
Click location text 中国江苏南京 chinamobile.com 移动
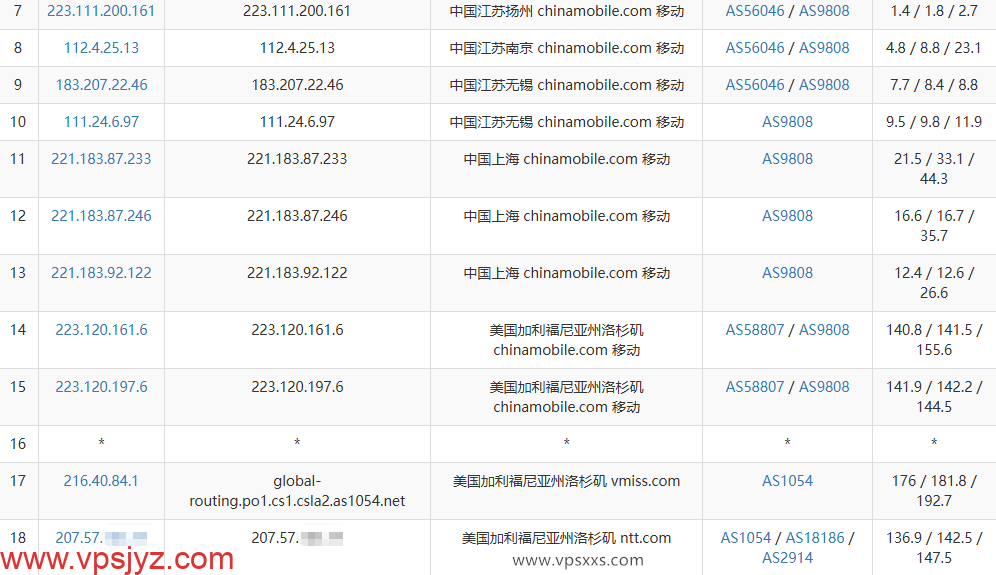pyautogui.click(x=567, y=48)
